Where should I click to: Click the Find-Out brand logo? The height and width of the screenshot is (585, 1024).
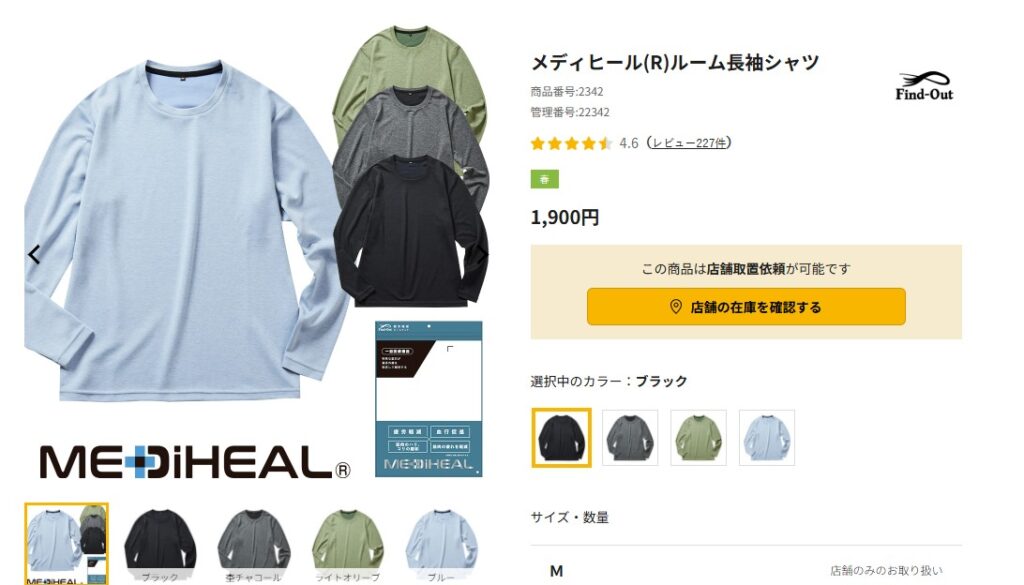point(924,86)
